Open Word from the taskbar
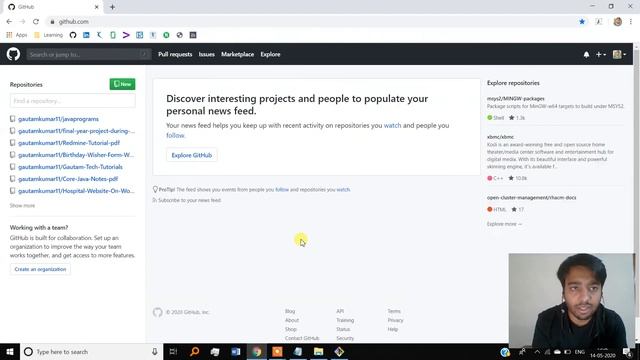640x360 pixels. [236, 351]
